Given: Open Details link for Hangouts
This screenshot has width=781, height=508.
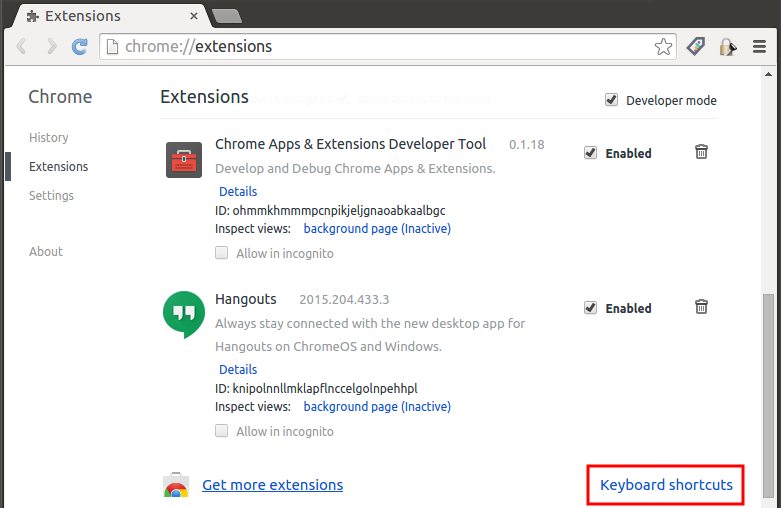Looking at the screenshot, I should (238, 369).
